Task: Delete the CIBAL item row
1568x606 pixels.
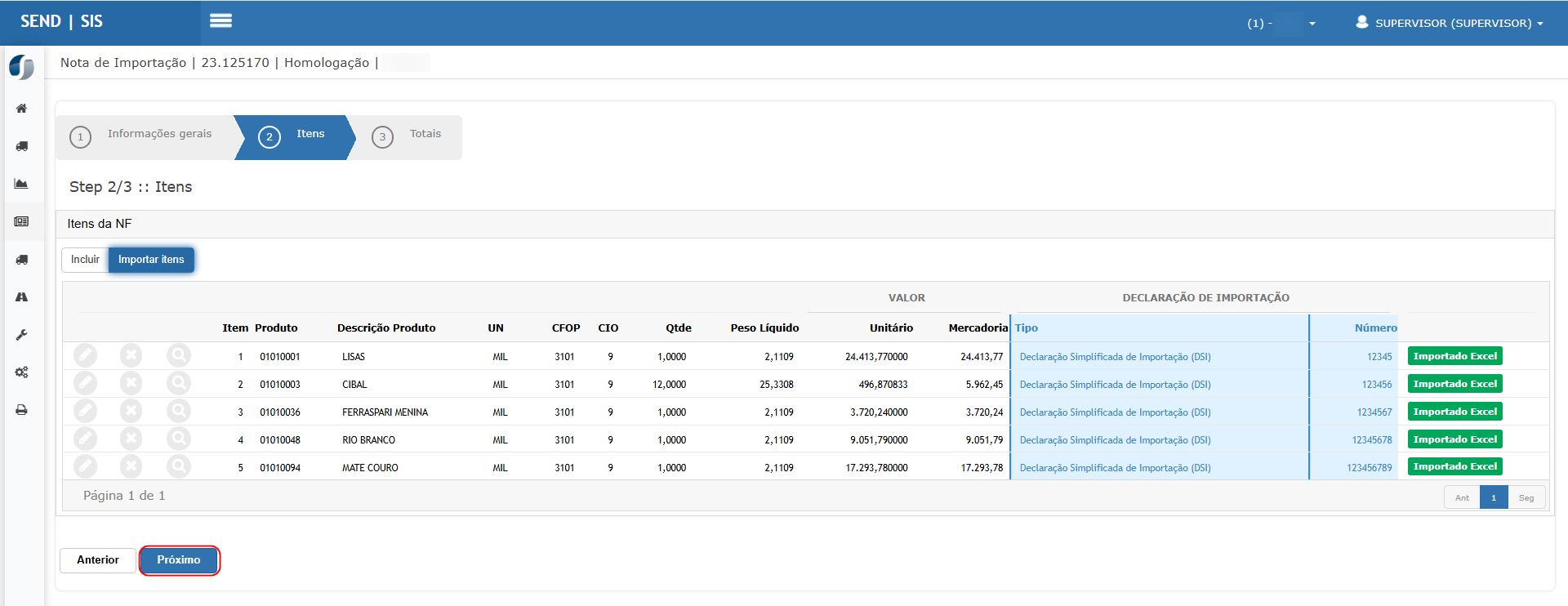Action: click(131, 383)
